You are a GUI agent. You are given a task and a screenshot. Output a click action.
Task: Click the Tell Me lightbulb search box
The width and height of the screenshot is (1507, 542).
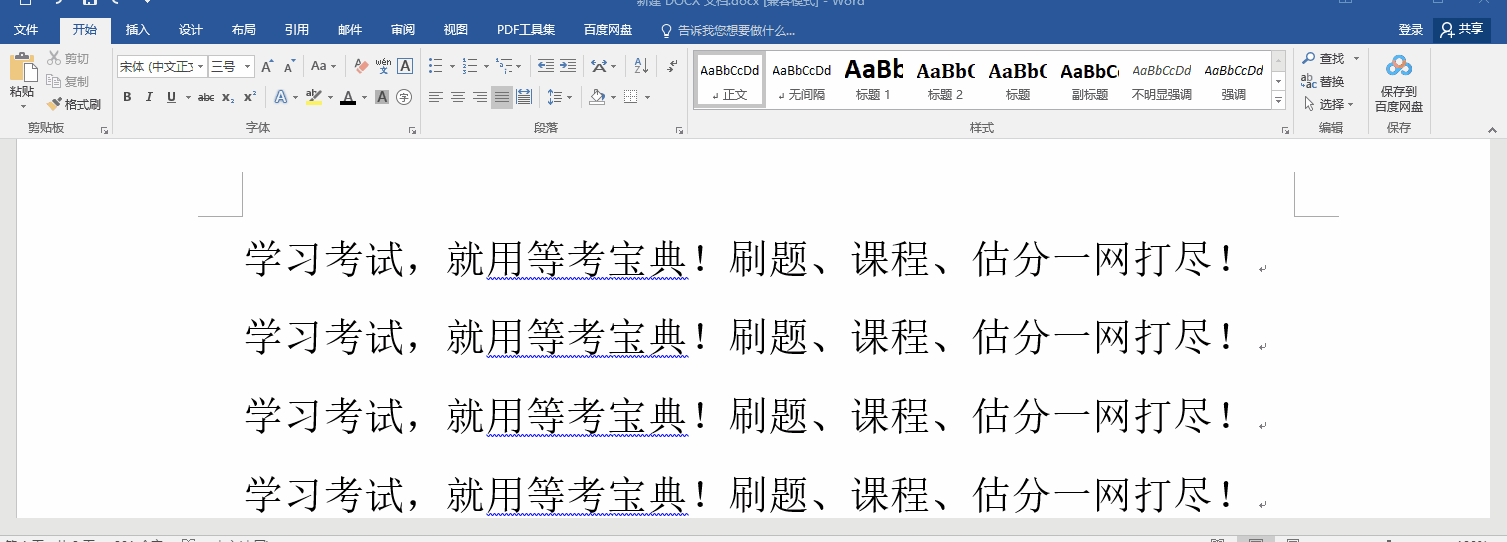tap(728, 30)
